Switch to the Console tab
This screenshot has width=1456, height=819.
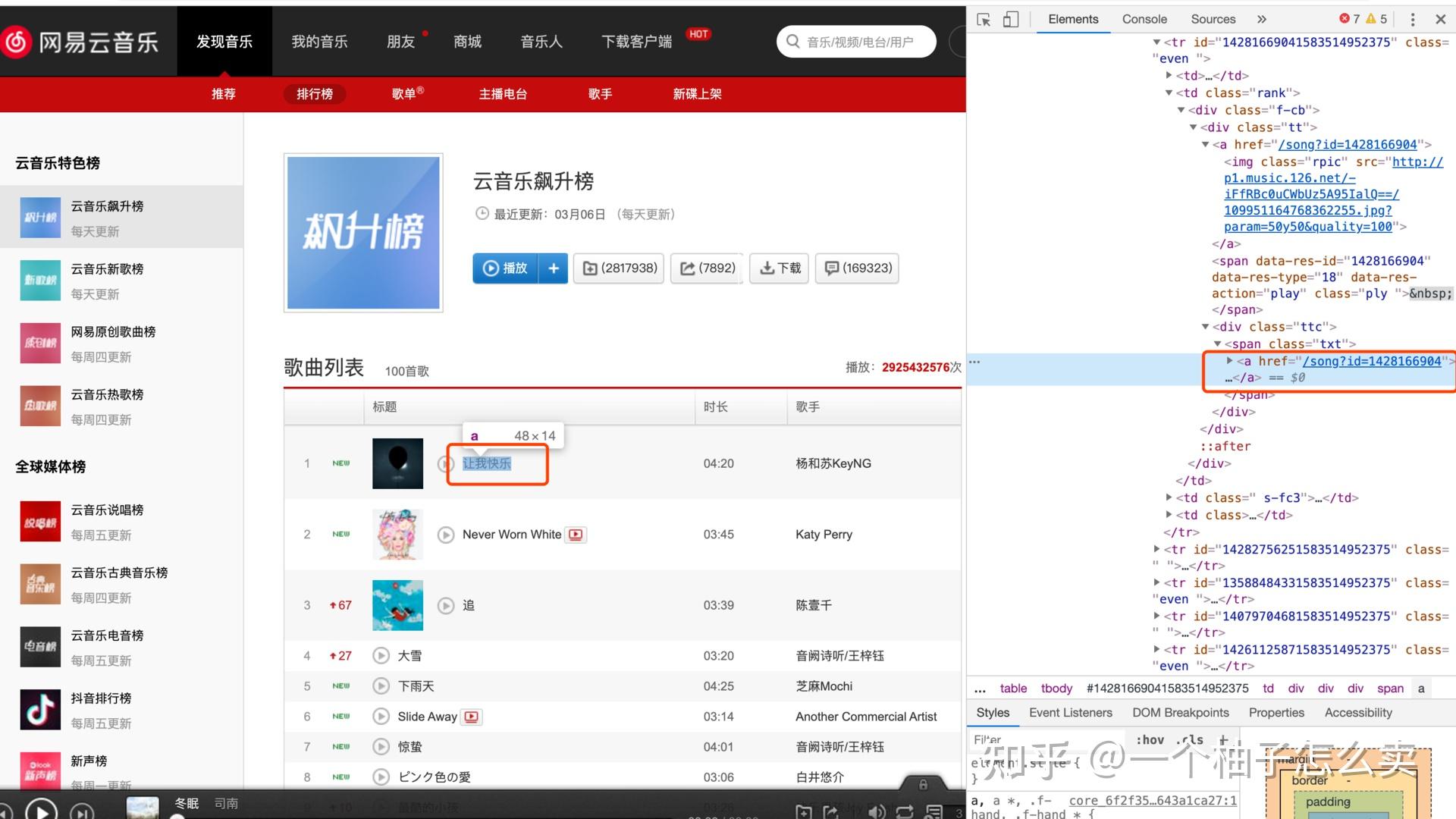pos(1144,20)
